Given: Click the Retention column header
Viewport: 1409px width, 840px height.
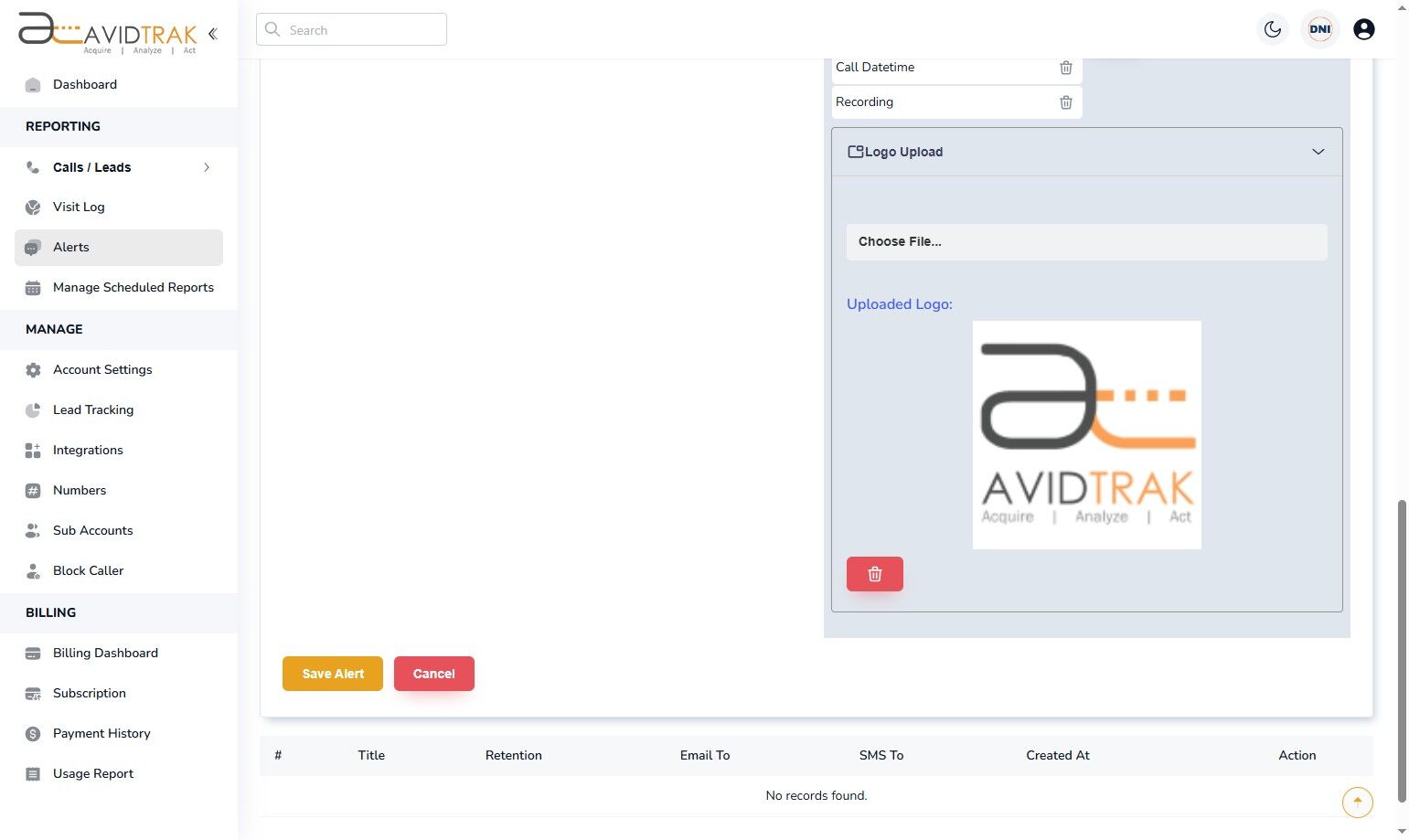Looking at the screenshot, I should coord(514,756).
